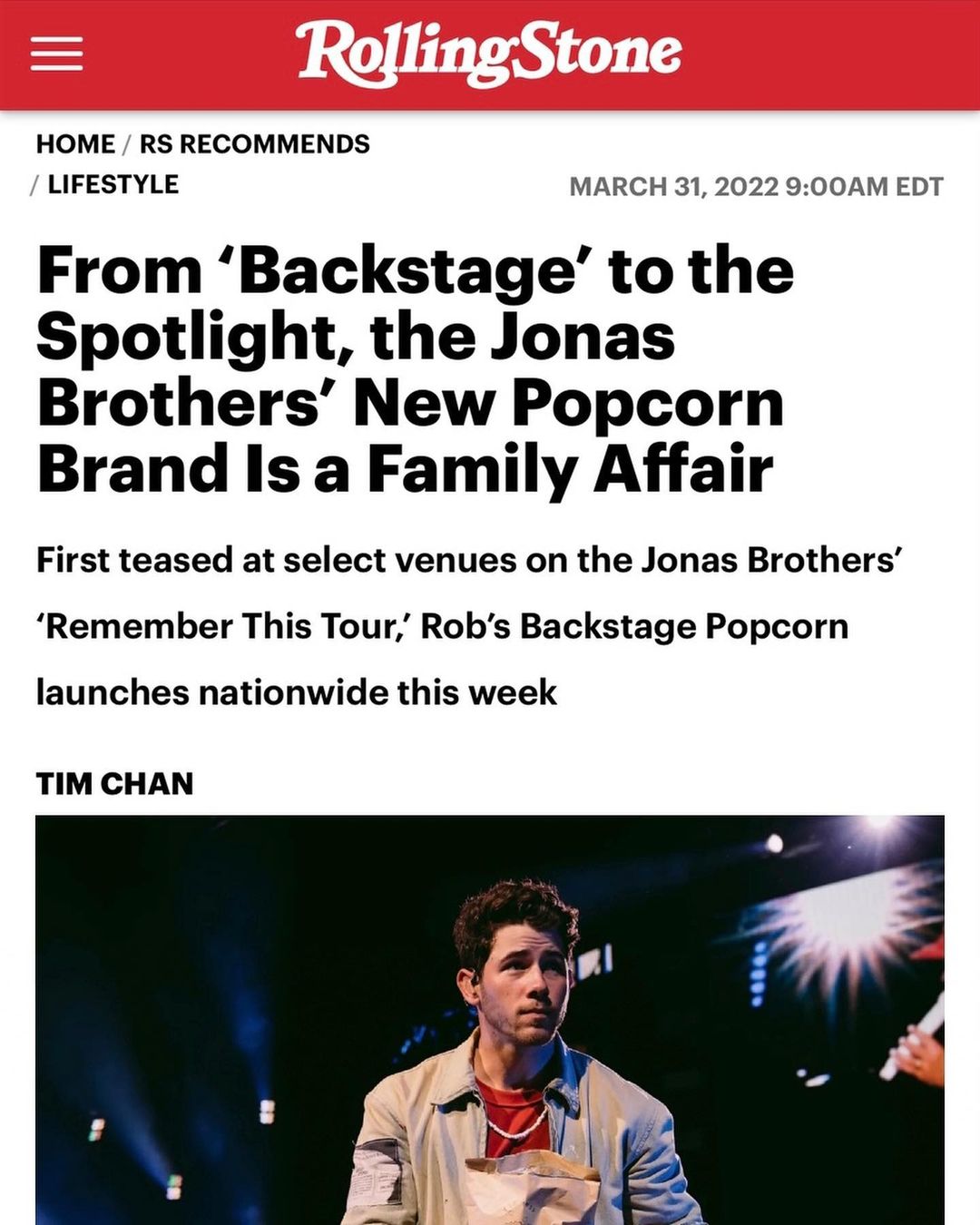980x1225 pixels.
Task: Open the hamburger navigation menu
Action: [56, 54]
